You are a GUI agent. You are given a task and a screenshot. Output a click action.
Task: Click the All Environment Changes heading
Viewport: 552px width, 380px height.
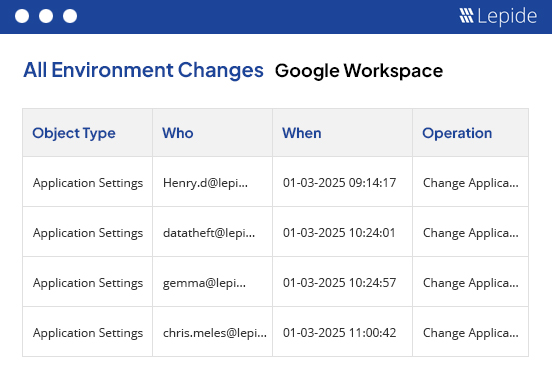click(143, 70)
